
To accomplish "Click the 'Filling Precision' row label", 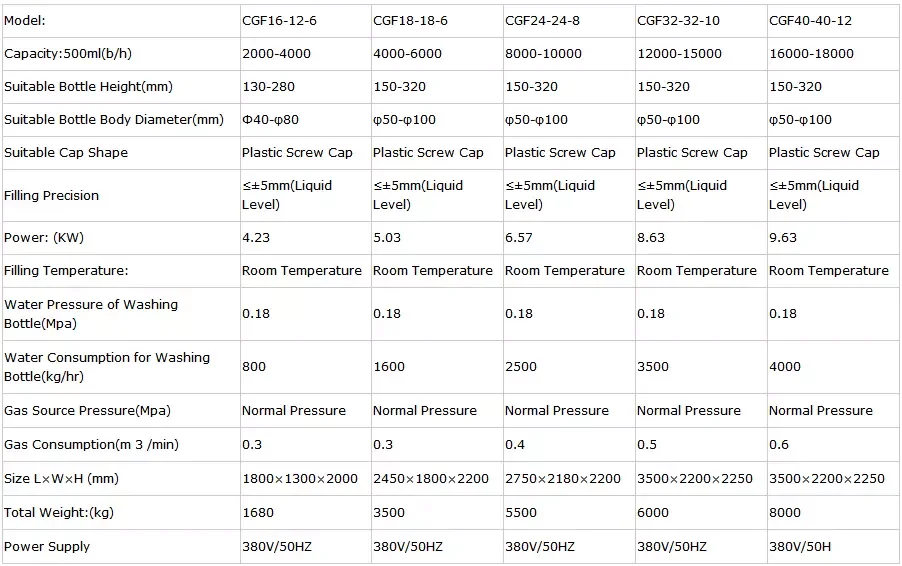I will (x=52, y=195).
